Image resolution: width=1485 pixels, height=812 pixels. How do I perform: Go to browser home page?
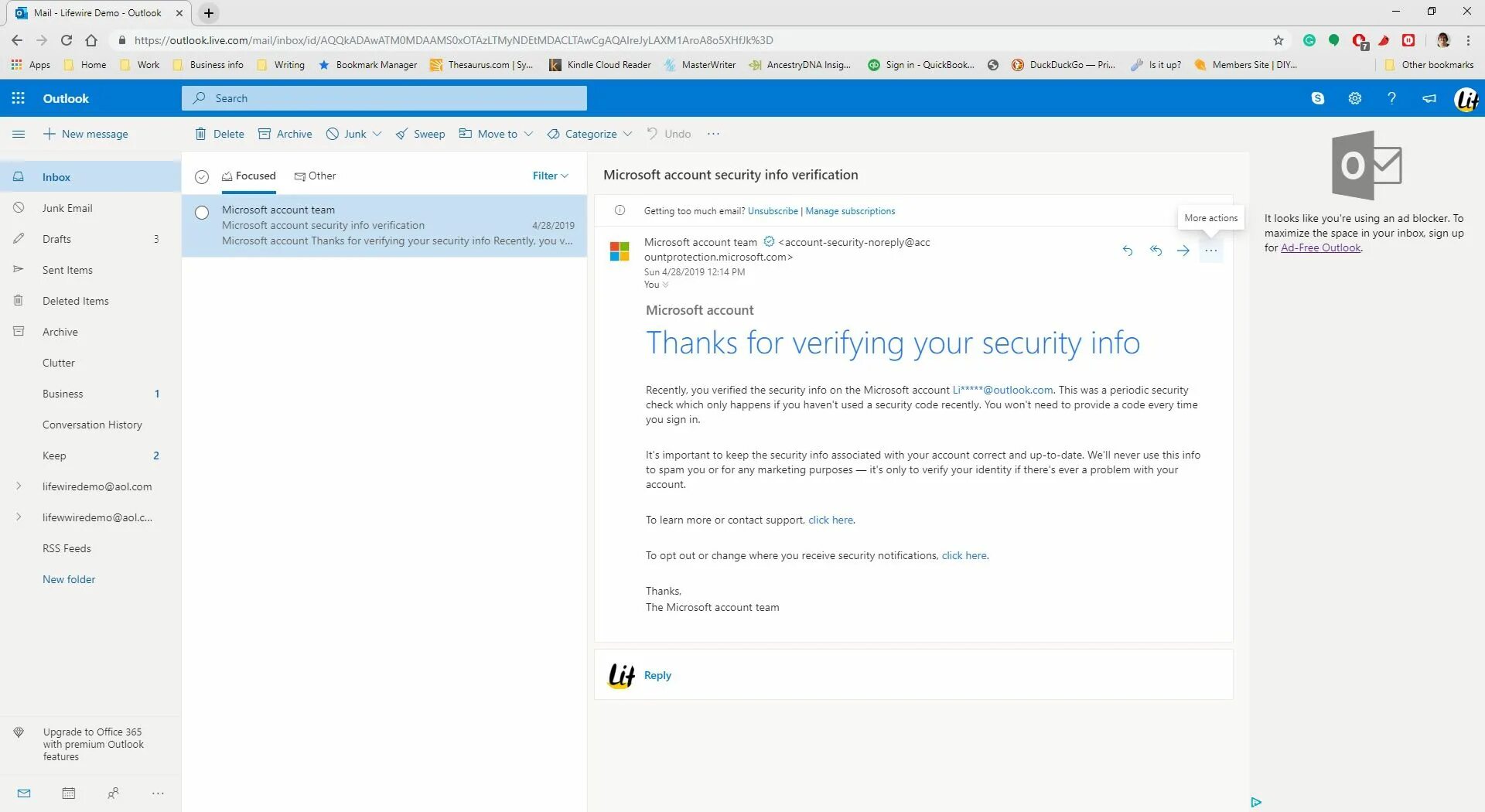point(91,40)
